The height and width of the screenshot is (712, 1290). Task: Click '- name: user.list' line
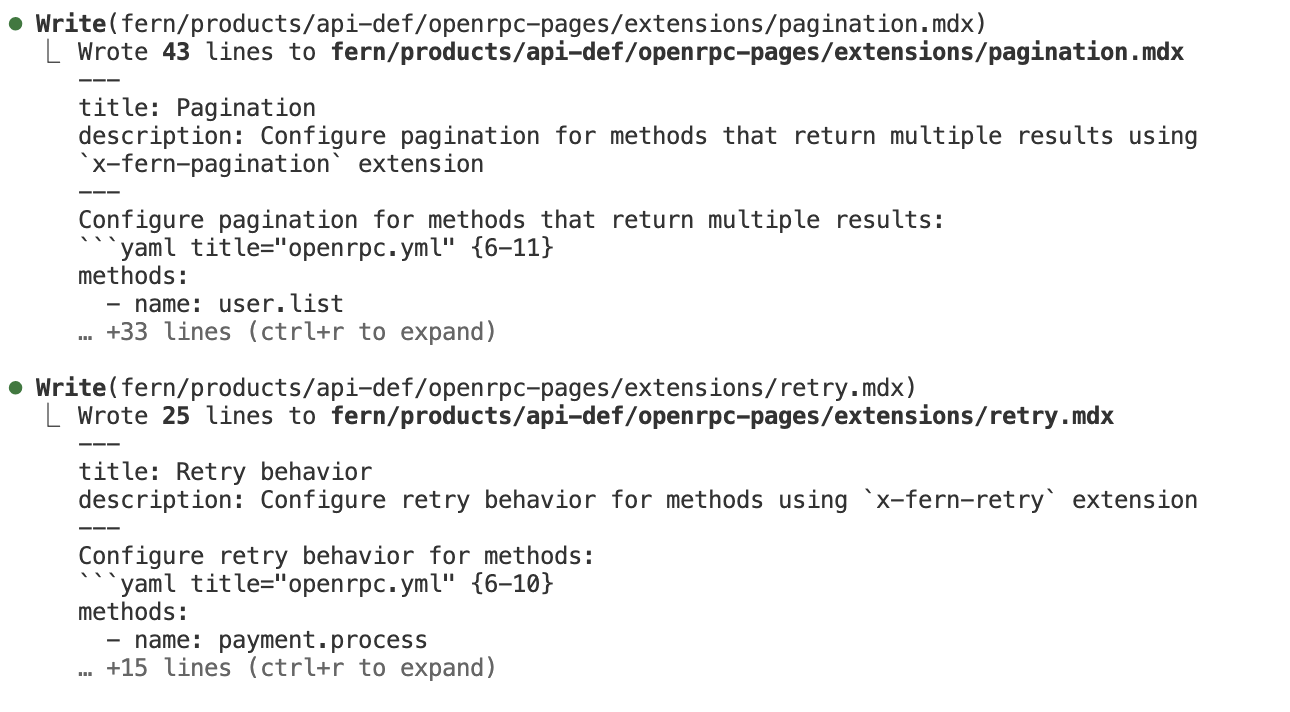(225, 303)
